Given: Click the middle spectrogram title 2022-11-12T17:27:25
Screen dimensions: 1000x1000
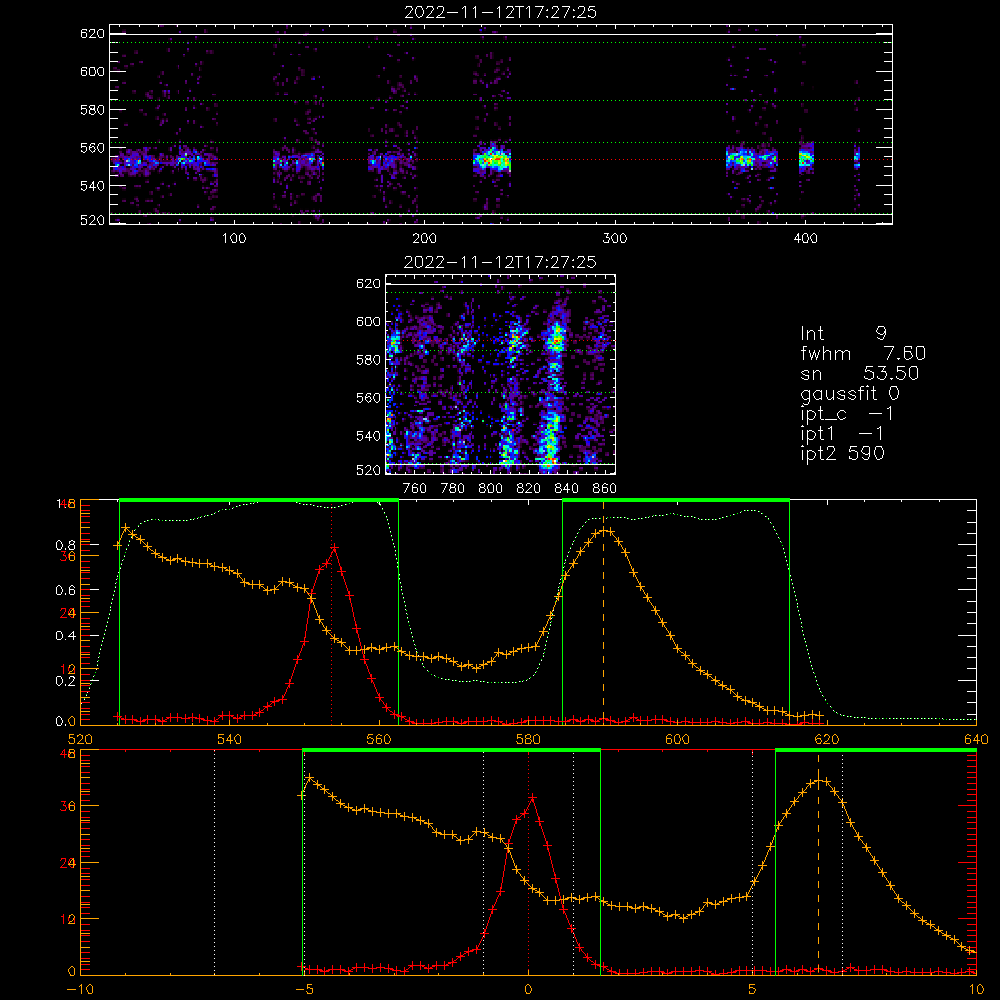Looking at the screenshot, I should (500, 262).
